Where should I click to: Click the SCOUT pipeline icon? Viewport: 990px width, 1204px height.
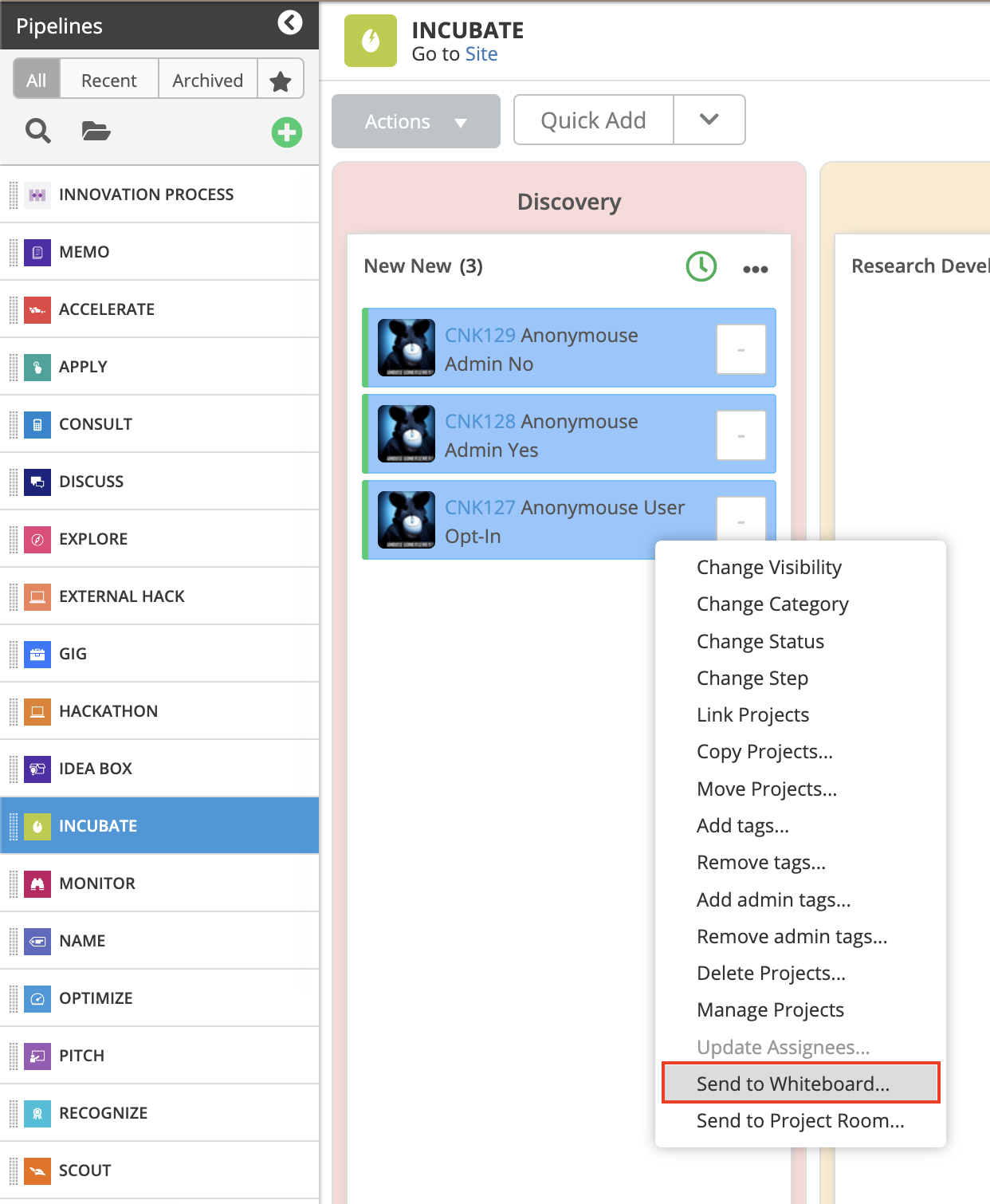click(x=37, y=1171)
